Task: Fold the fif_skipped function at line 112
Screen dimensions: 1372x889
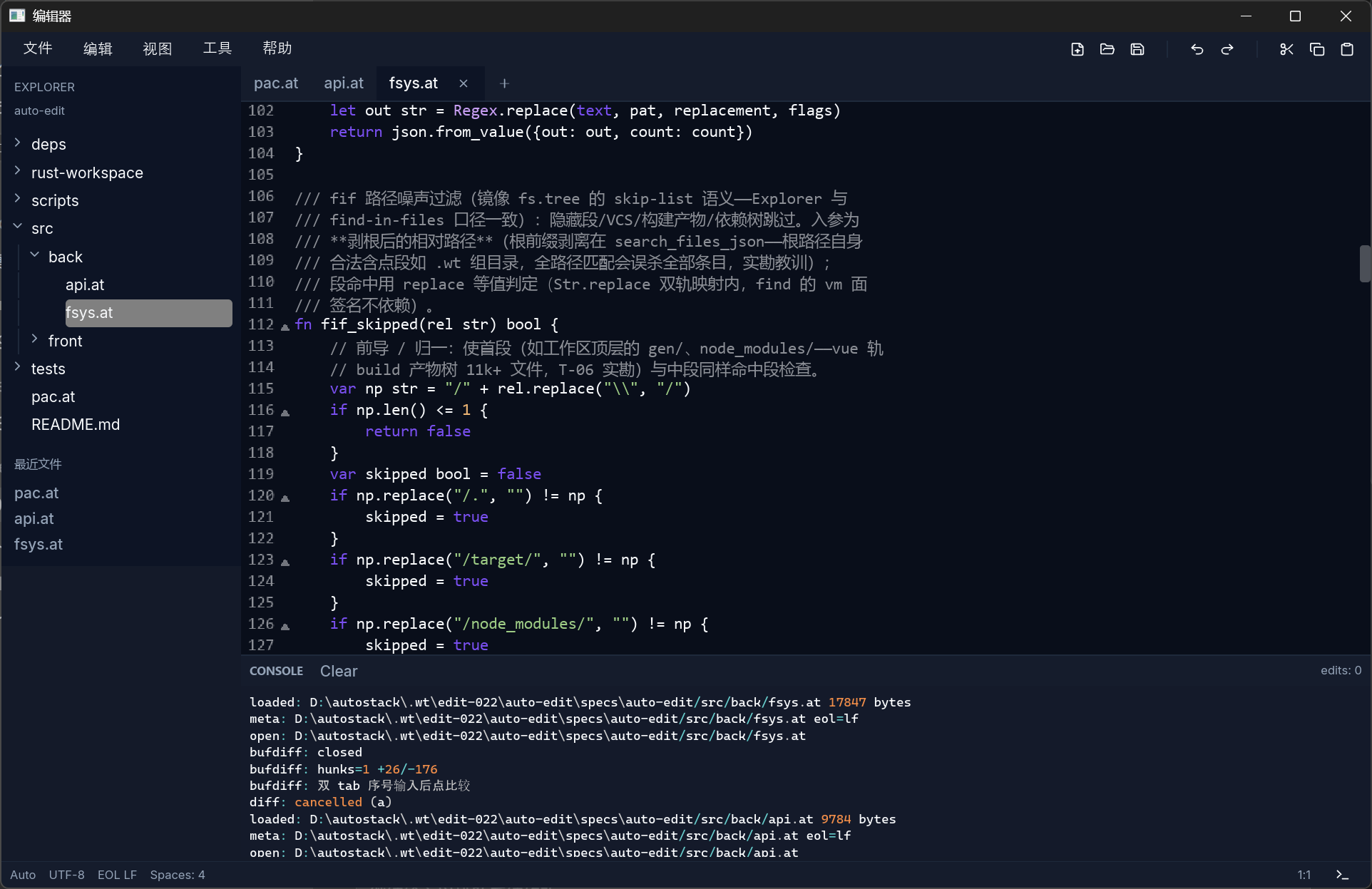Action: click(x=285, y=327)
